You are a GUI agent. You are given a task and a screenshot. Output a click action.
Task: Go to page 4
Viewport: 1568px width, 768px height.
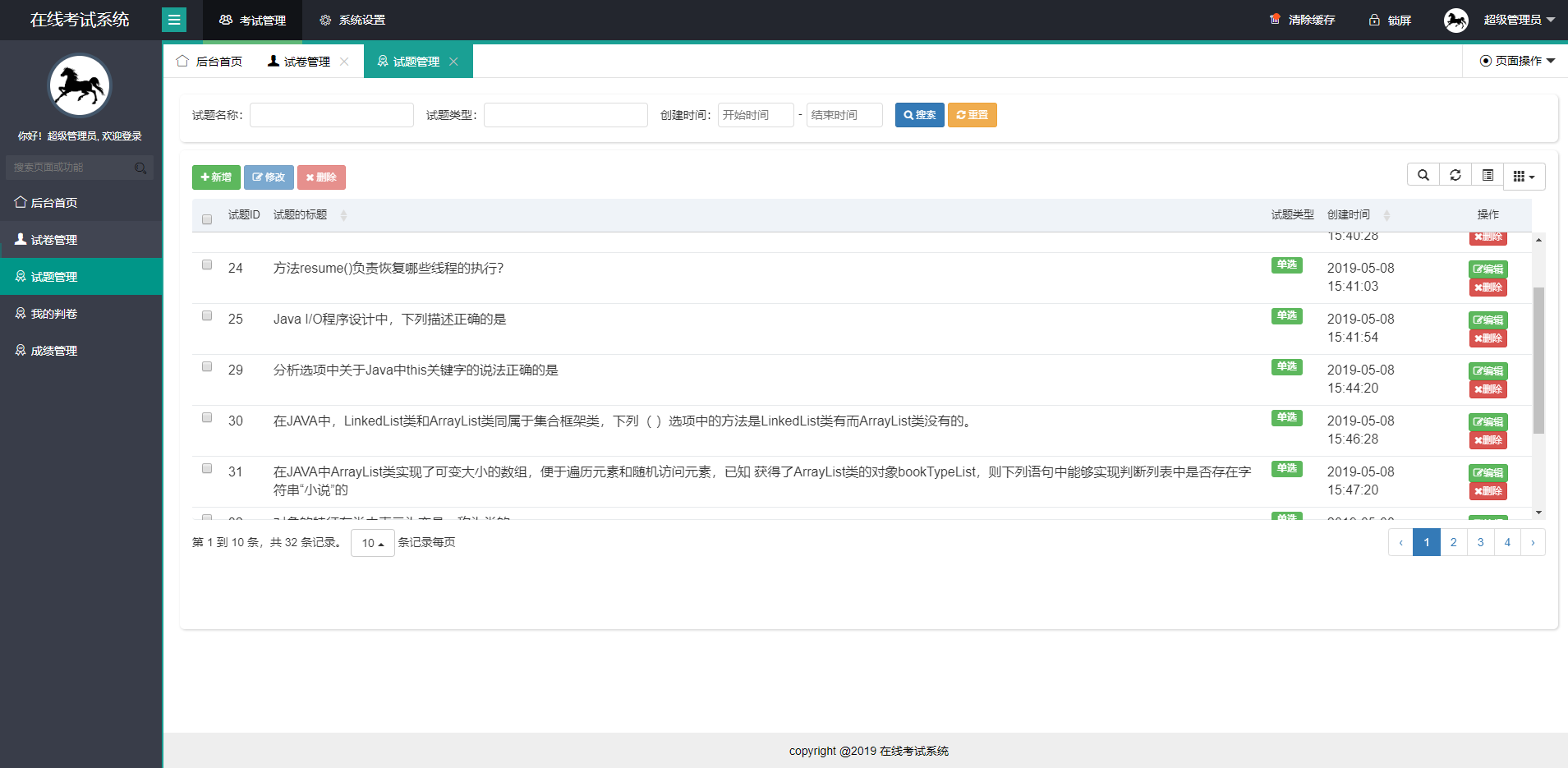pos(1507,542)
